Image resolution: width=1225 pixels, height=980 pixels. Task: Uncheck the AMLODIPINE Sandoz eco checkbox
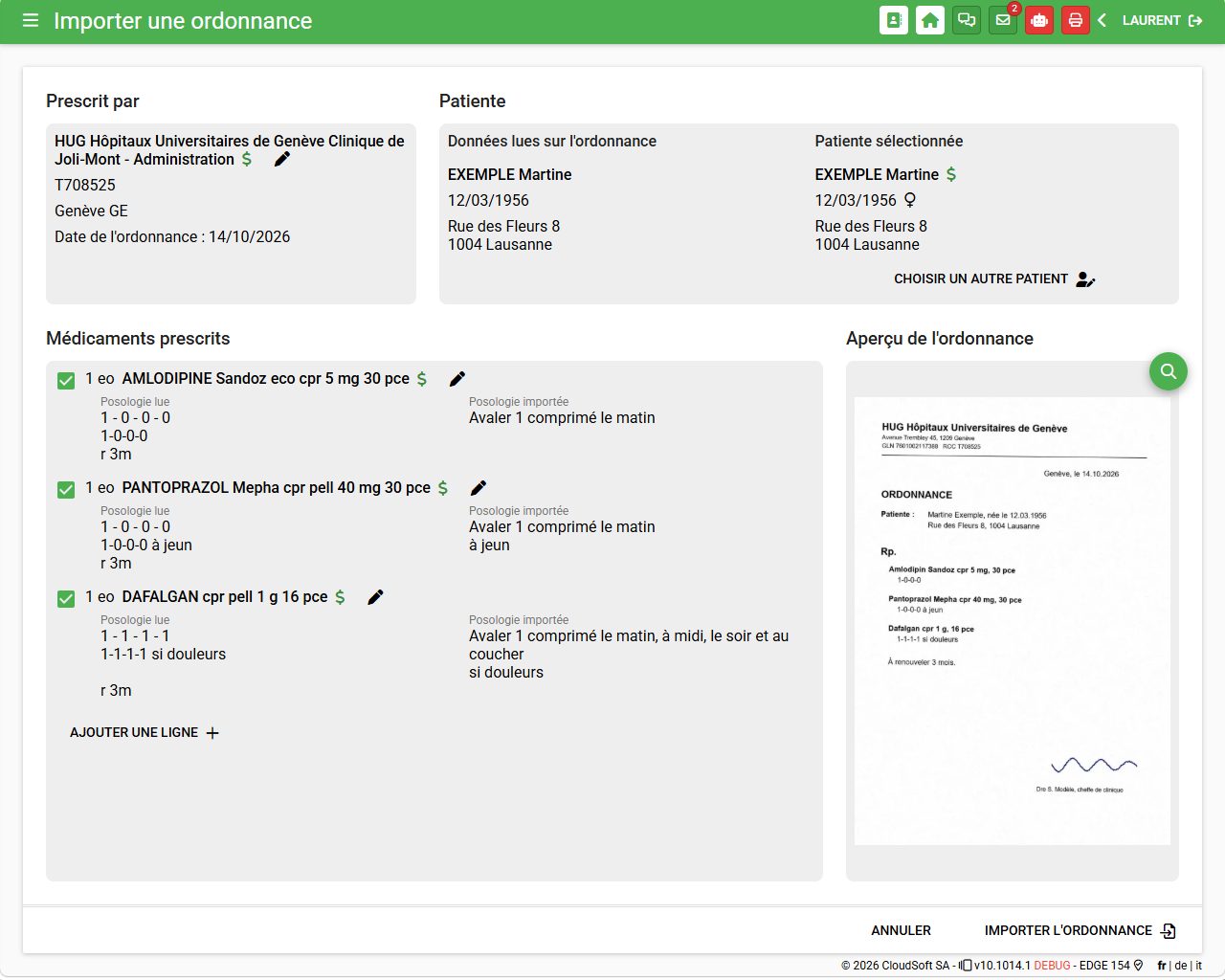[66, 380]
